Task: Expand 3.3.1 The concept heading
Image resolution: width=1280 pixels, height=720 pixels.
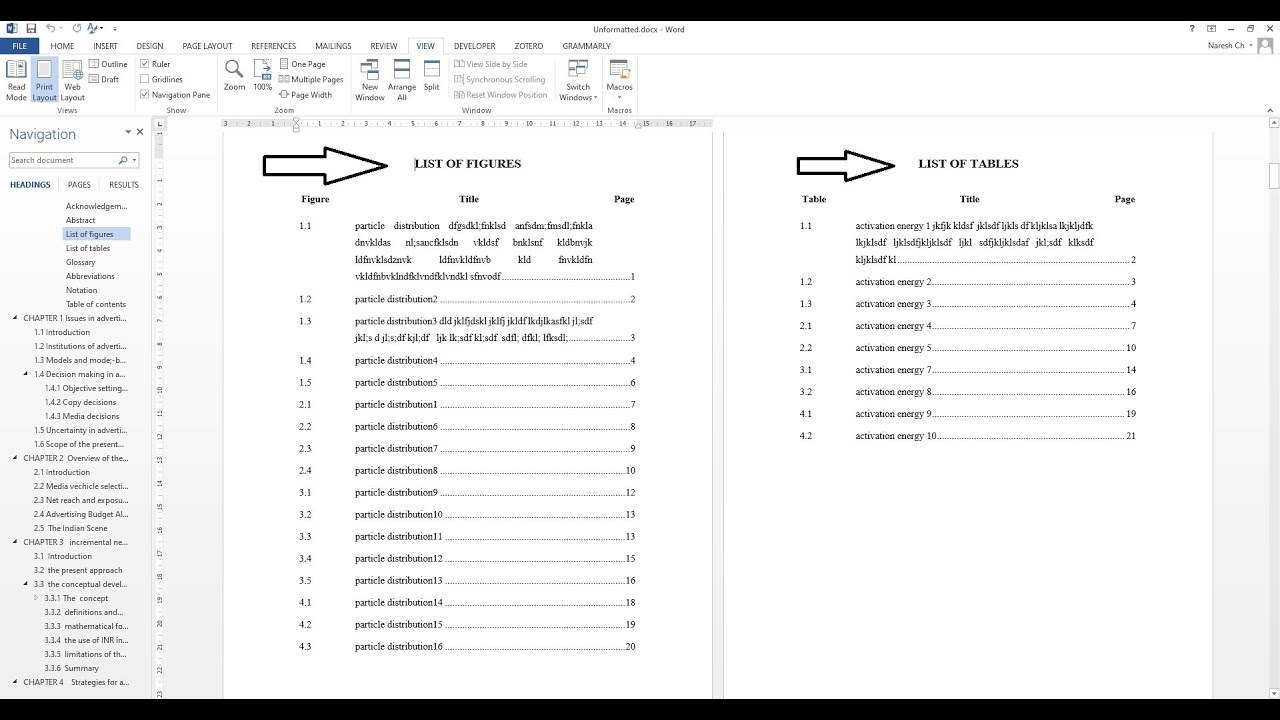Action: [36, 598]
